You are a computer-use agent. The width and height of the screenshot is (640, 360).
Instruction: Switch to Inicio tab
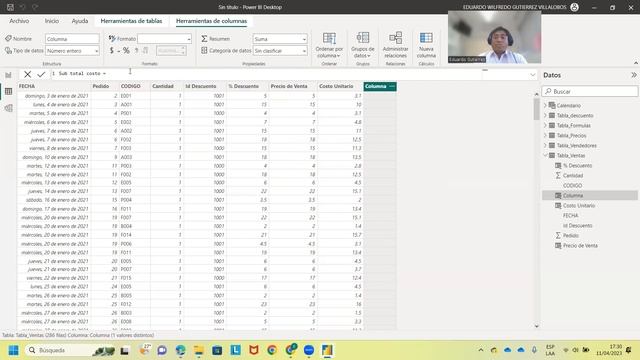52,21
